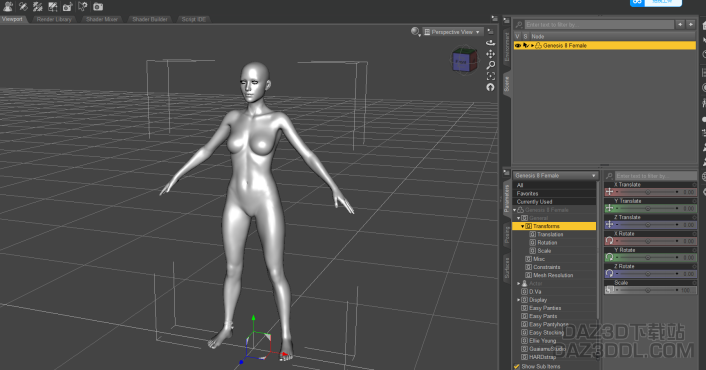Sort the scene list by Node column
706x370 pixels.
(613, 36)
